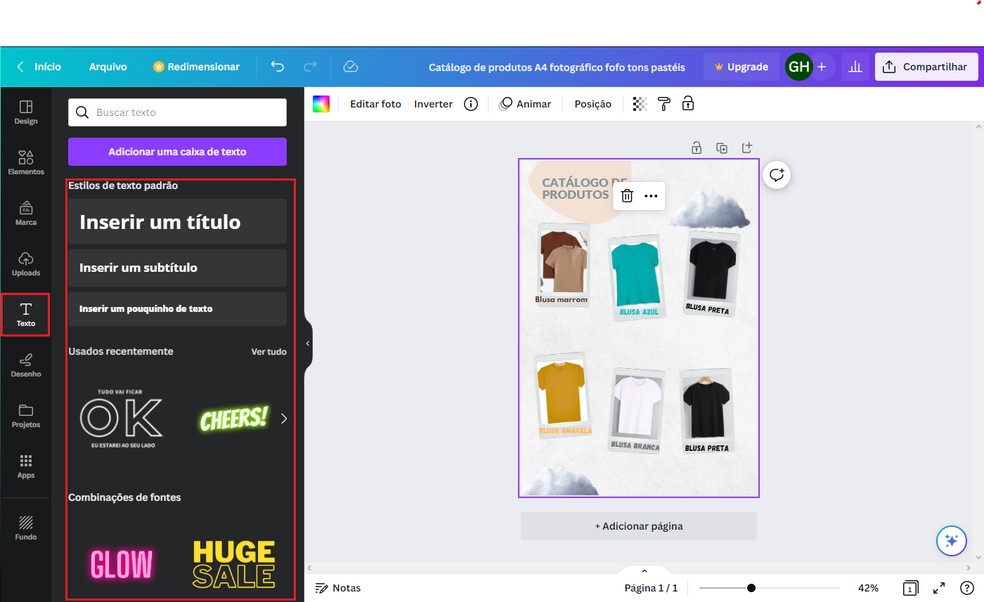Click the Buscar texto search field
The height and width of the screenshot is (602, 984).
177,112
